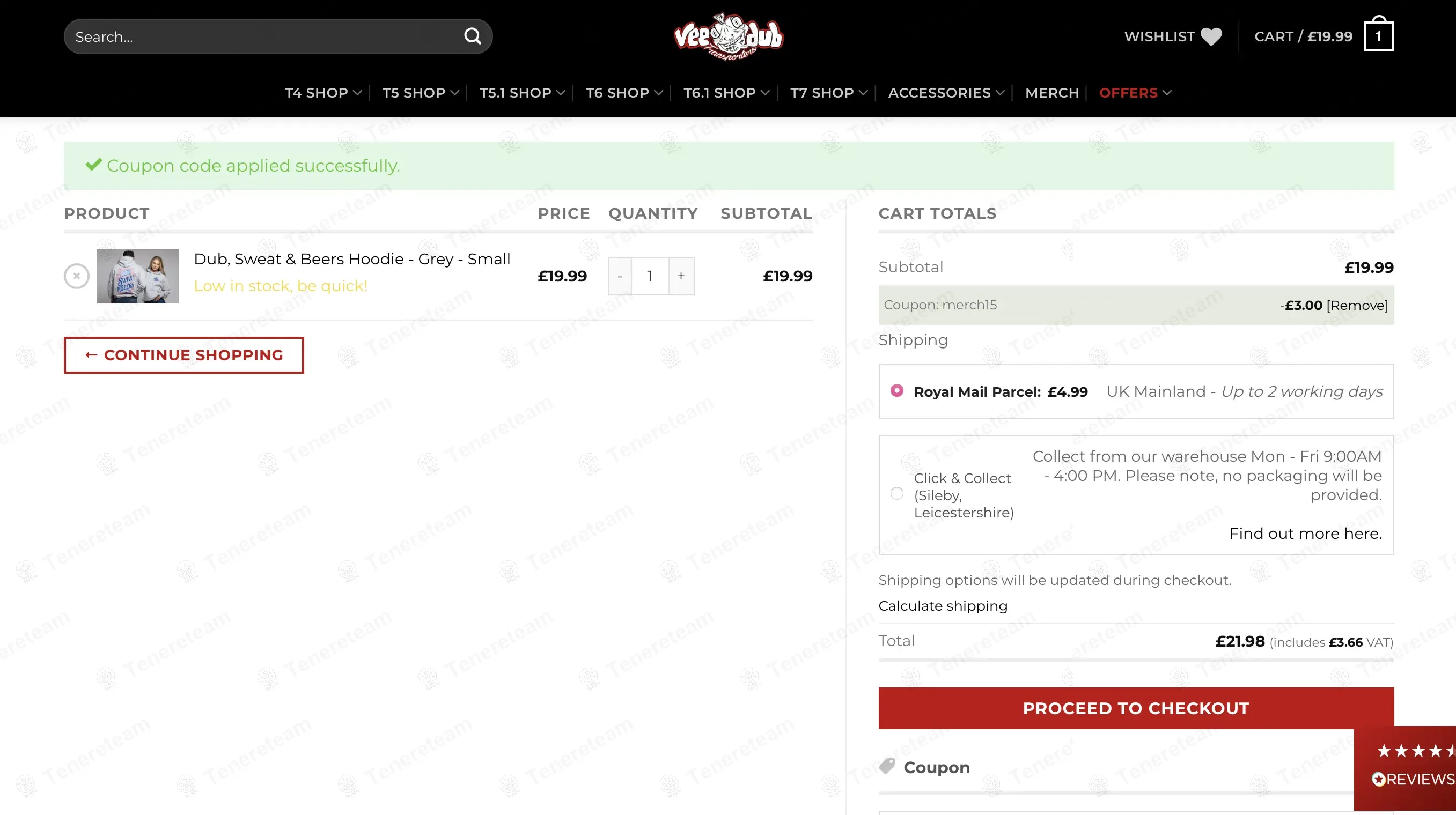Expand the T6 SHOP menu
Screen dimensions: 1456x815
click(x=624, y=93)
